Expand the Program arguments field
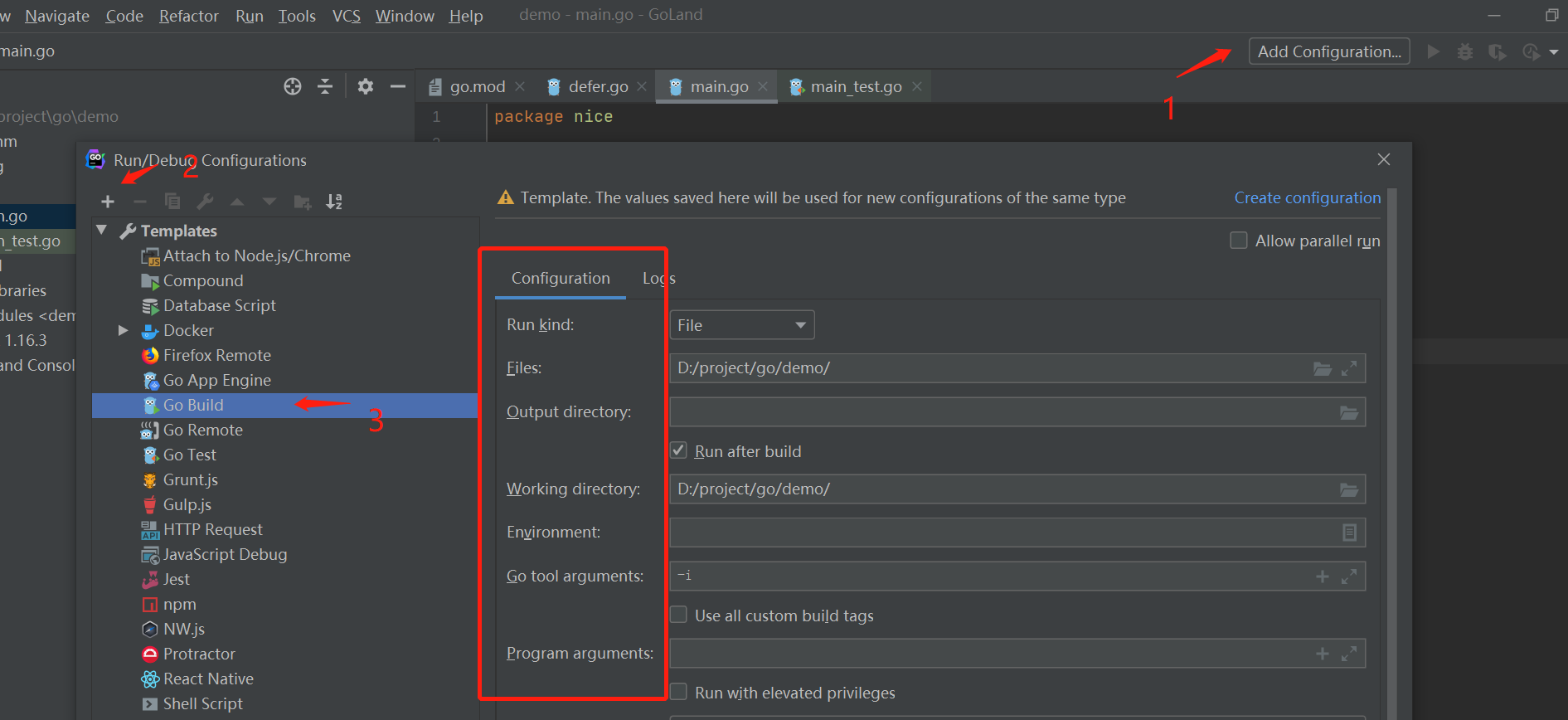The width and height of the screenshot is (1568, 720). click(x=1349, y=654)
